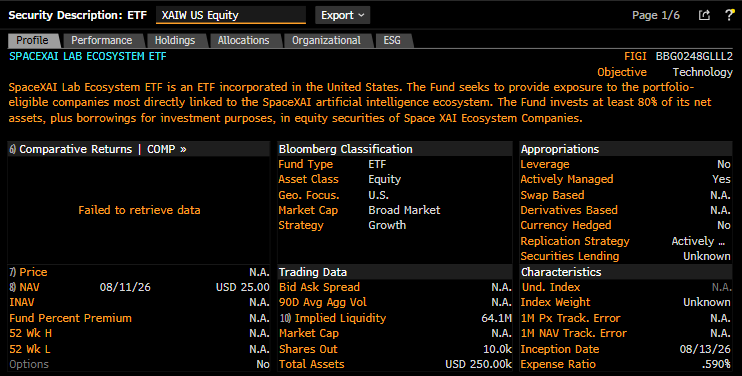Click the FIGI code BBG0248GLLL2
Viewport: 742px width, 376px height.
click(x=694, y=56)
